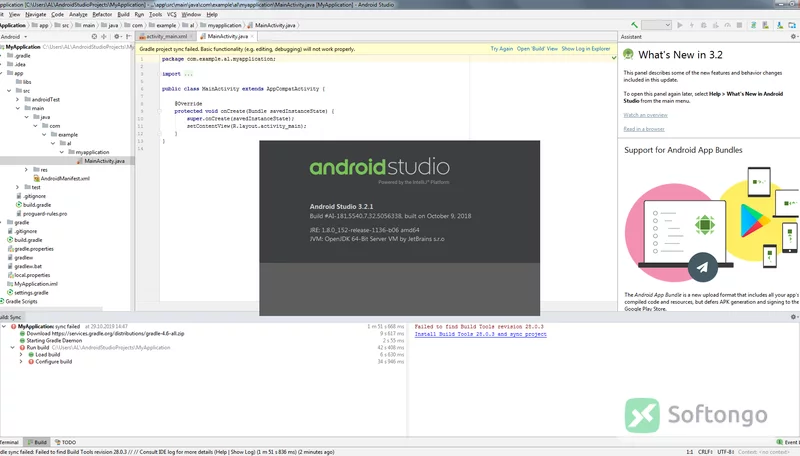Open the View menu

point(14,14)
